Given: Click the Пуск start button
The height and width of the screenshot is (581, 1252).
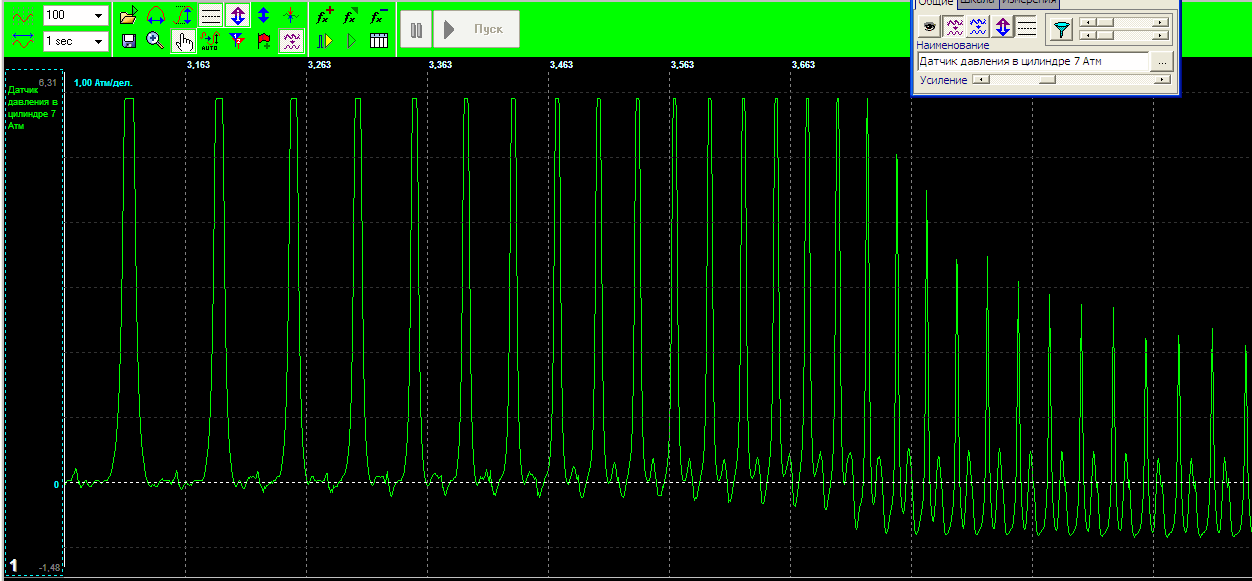Looking at the screenshot, I should pyautogui.click(x=476, y=29).
